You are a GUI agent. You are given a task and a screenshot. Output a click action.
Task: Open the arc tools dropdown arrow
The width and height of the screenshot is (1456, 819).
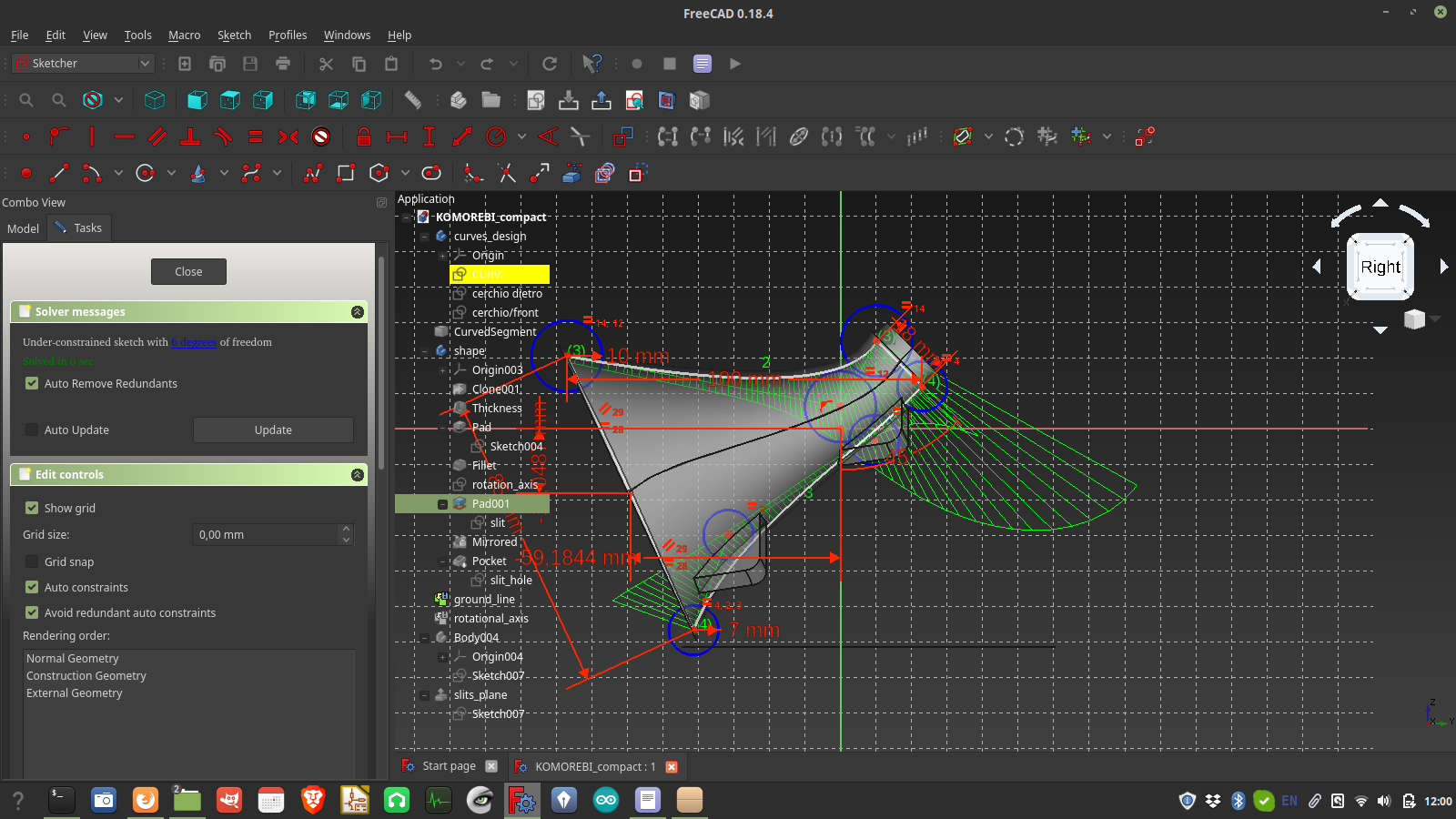coord(118,173)
